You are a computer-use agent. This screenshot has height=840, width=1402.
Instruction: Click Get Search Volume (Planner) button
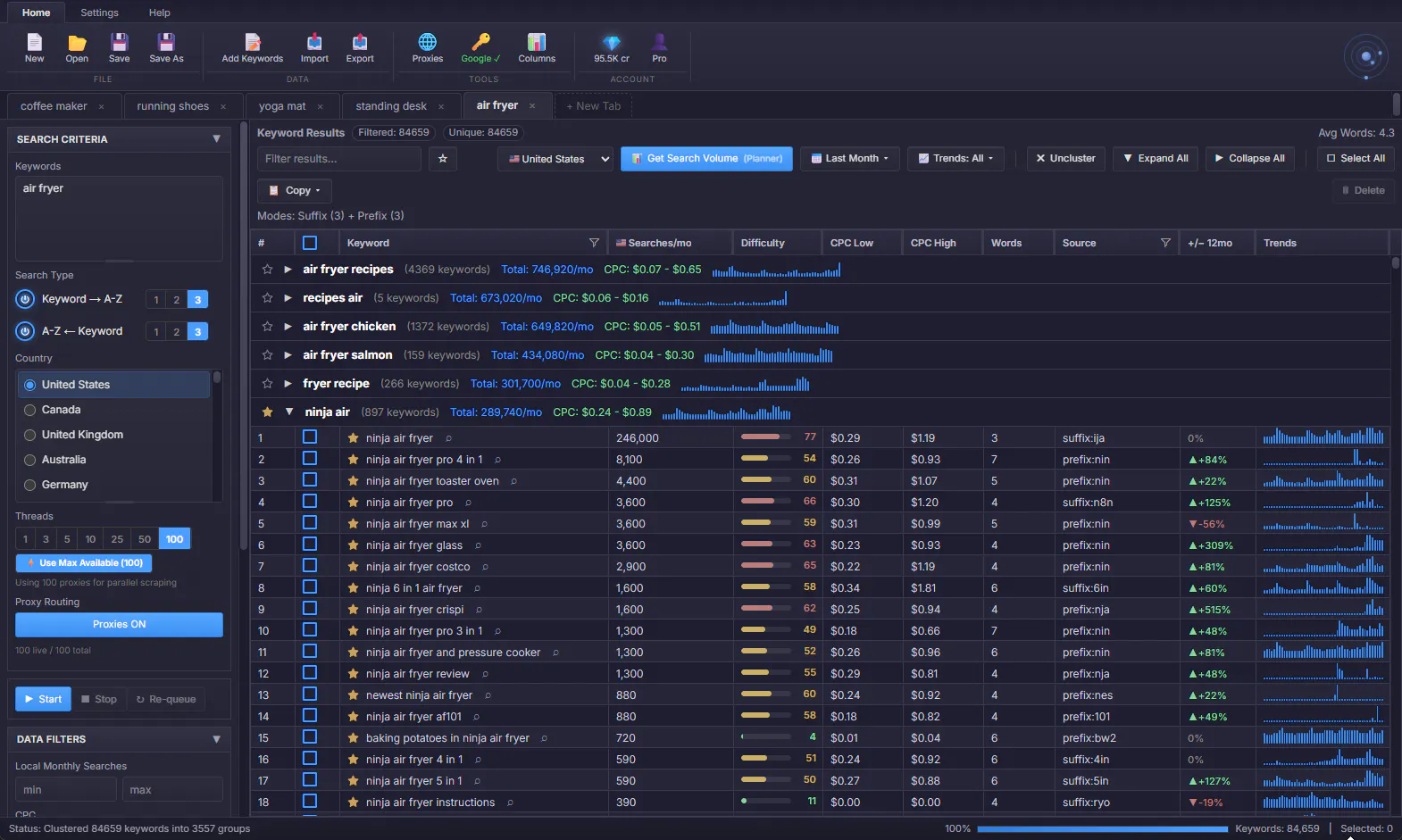[x=706, y=159]
